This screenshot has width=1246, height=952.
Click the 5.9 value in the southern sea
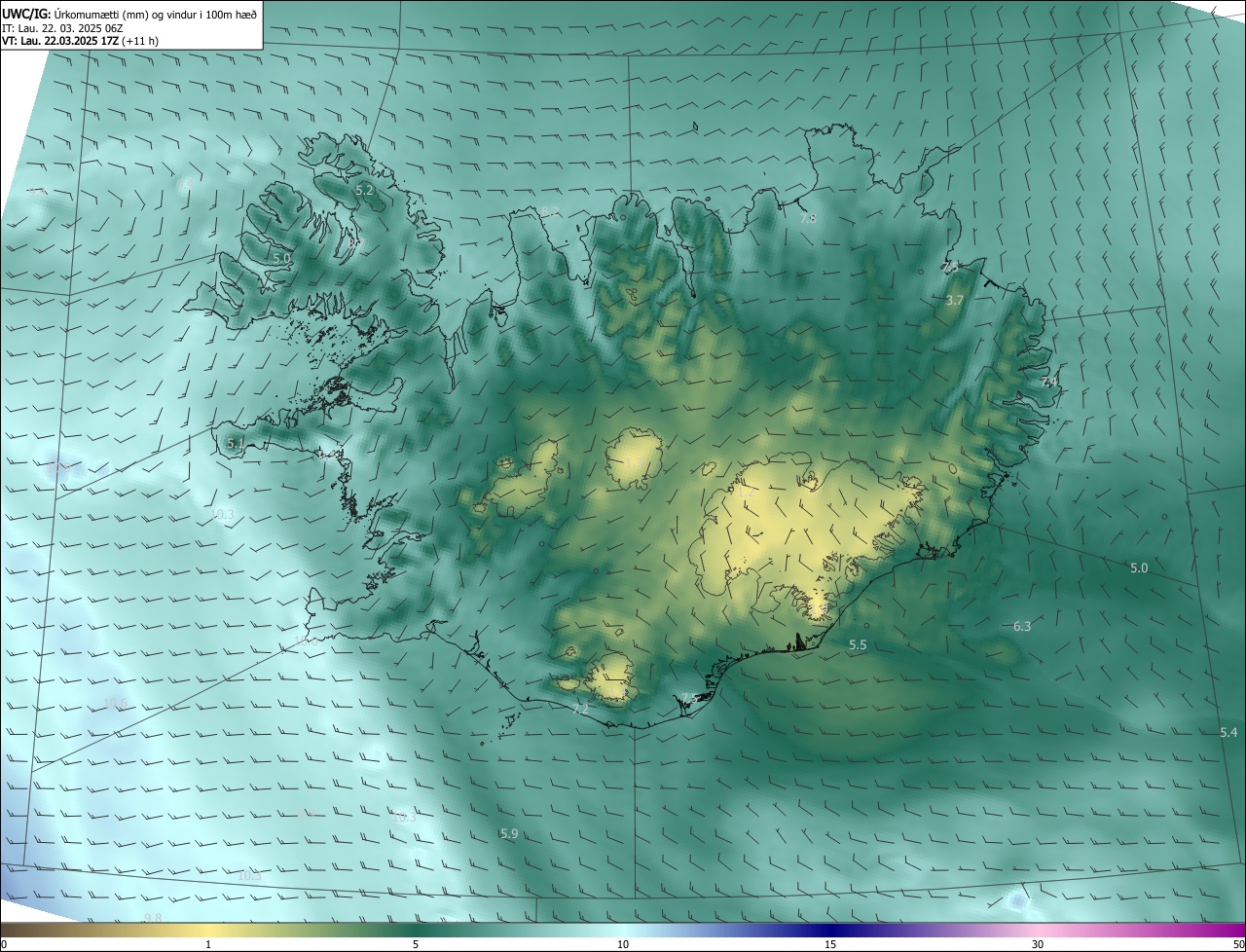click(509, 834)
